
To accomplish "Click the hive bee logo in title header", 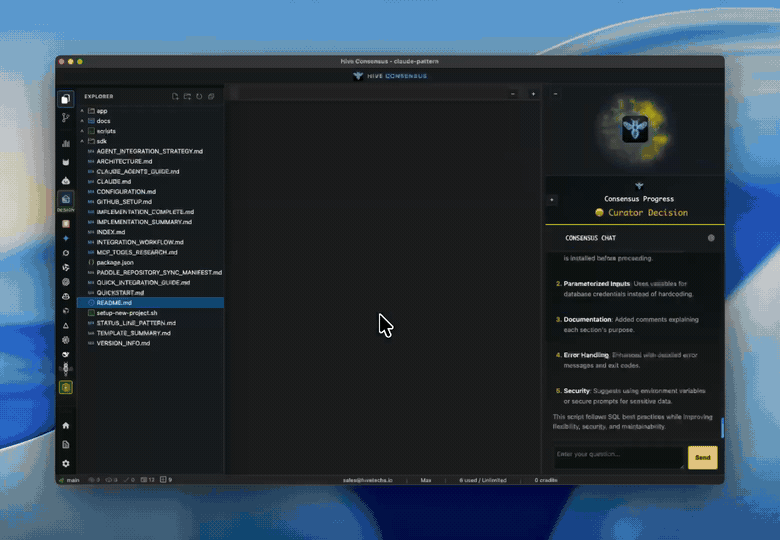I will 358,76.
